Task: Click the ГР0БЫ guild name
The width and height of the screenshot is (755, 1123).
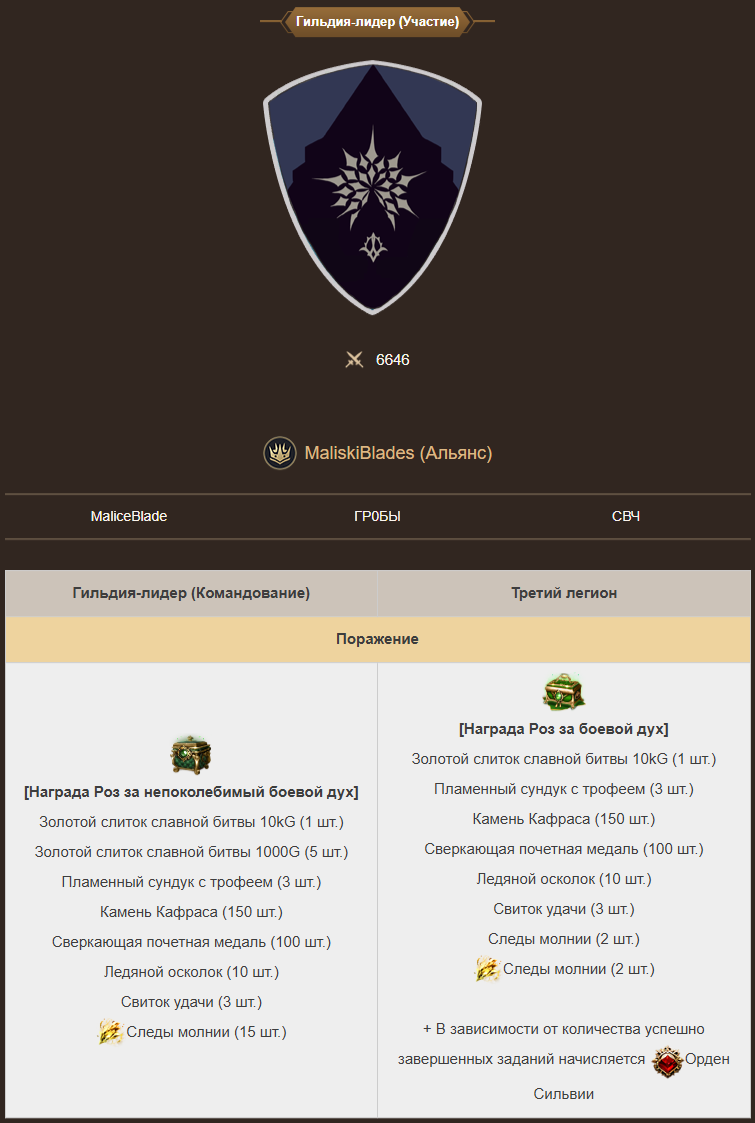Action: (x=378, y=516)
